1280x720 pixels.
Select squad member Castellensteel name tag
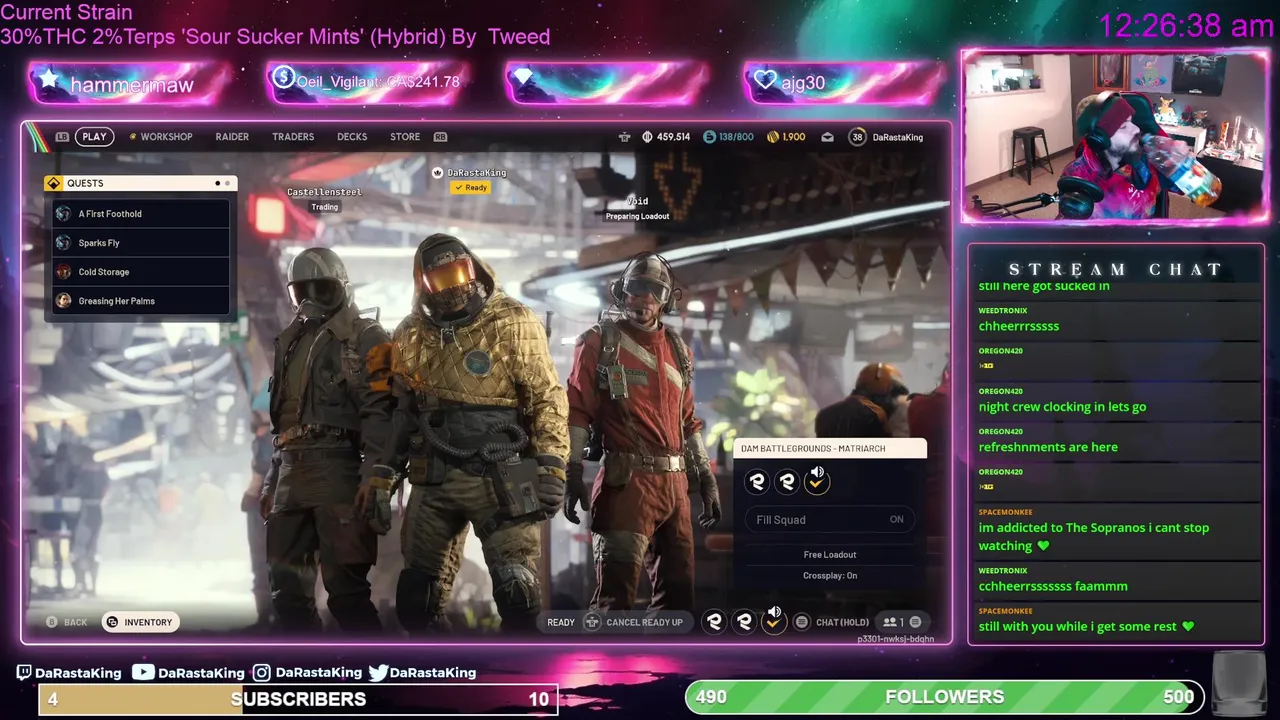(324, 192)
